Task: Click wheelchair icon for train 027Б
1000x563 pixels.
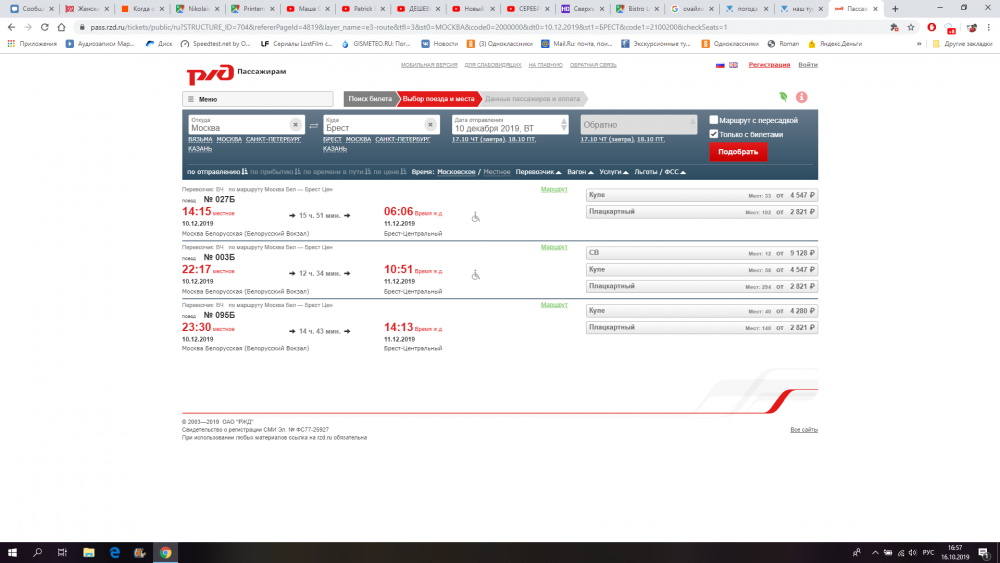Action: click(476, 216)
